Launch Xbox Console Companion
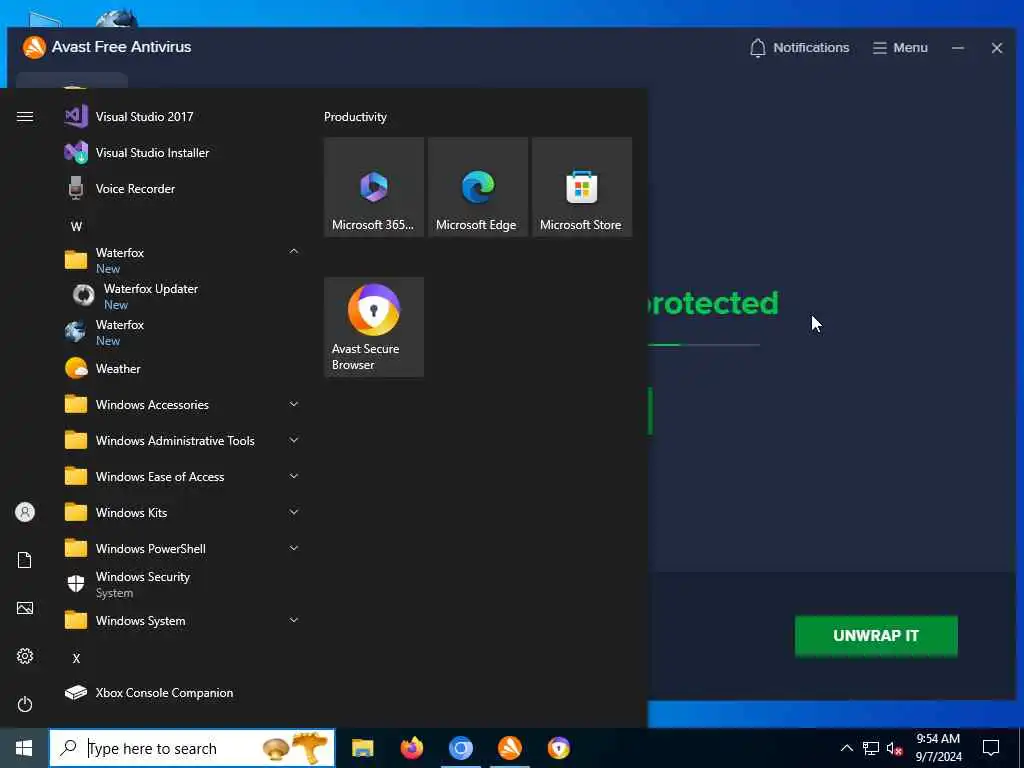 (x=181, y=693)
